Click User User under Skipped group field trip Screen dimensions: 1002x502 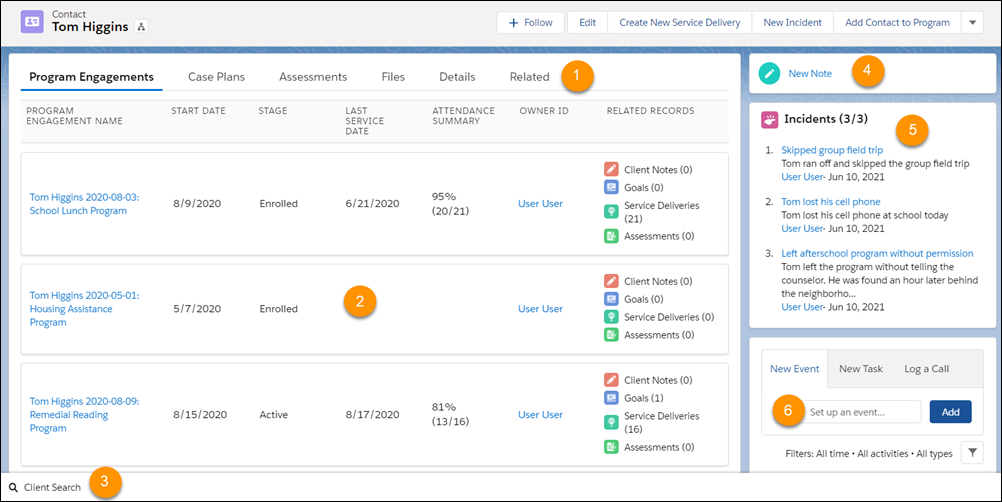coord(802,177)
